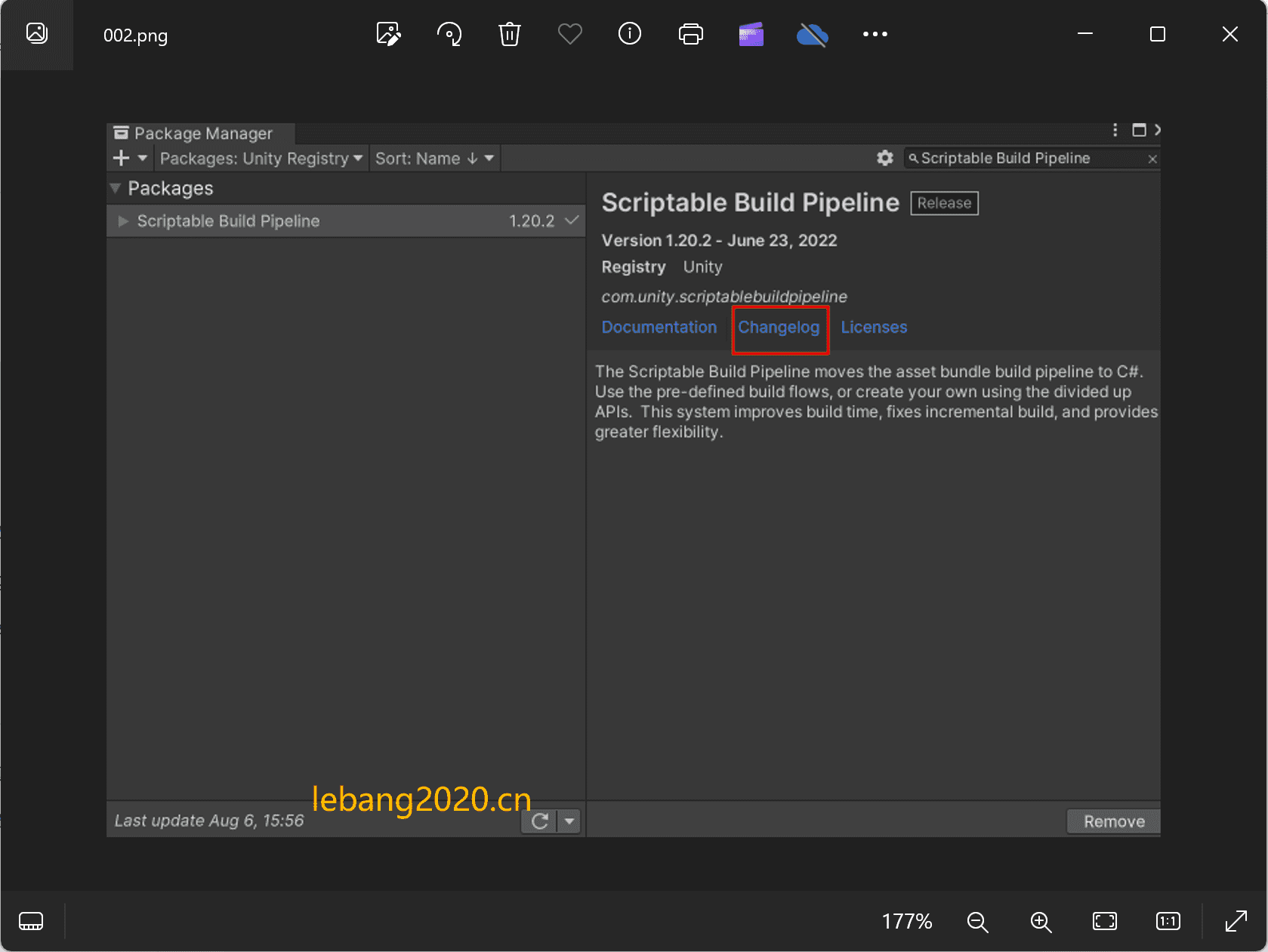Click the 002.png file name
This screenshot has height=952, width=1268.
click(x=135, y=35)
